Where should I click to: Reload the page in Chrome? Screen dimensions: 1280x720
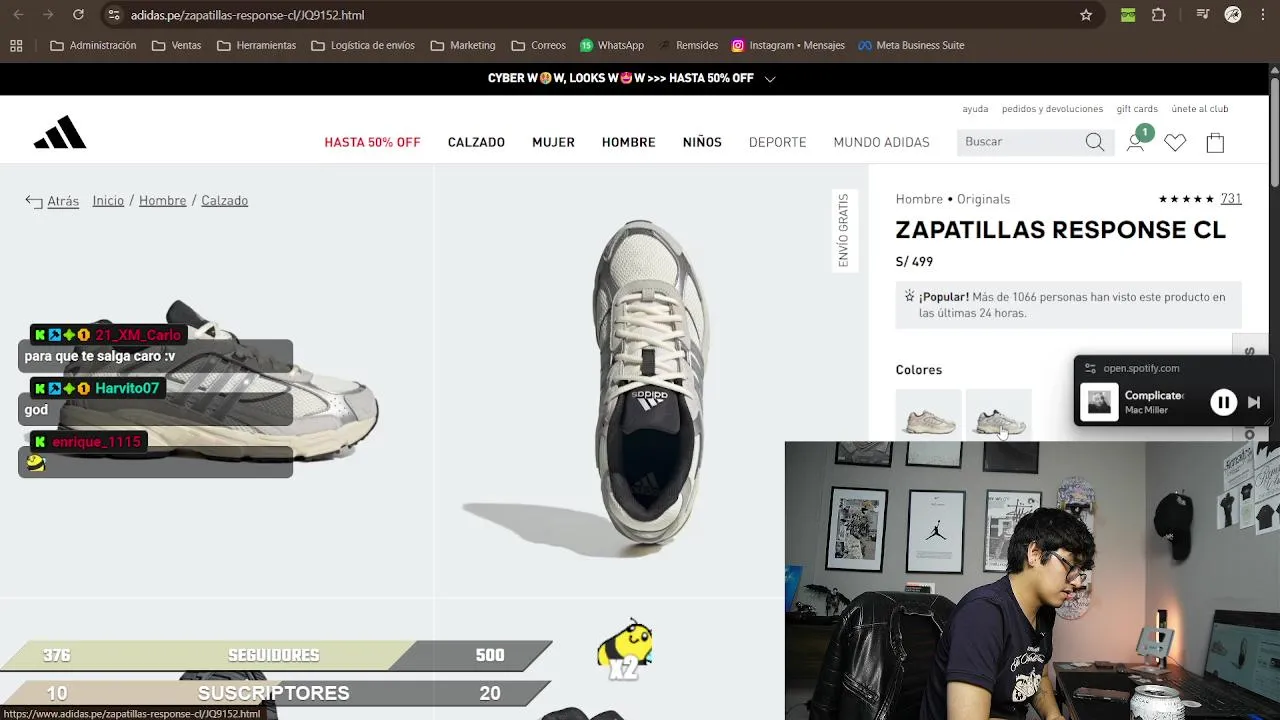78,15
